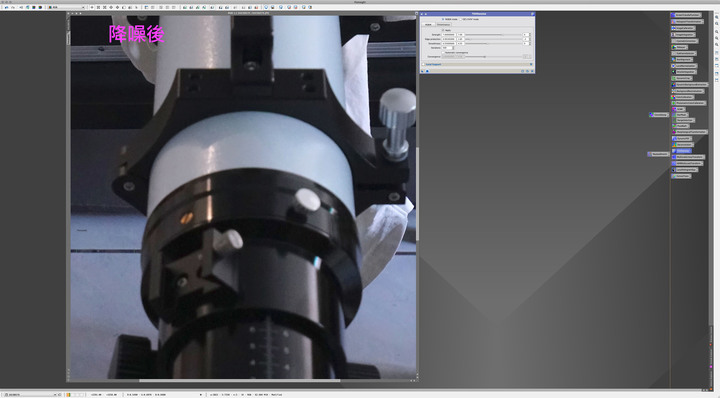Click the undo arrow in main toolbar
Image resolution: width=720 pixels, height=398 pixels.
[6, 7]
